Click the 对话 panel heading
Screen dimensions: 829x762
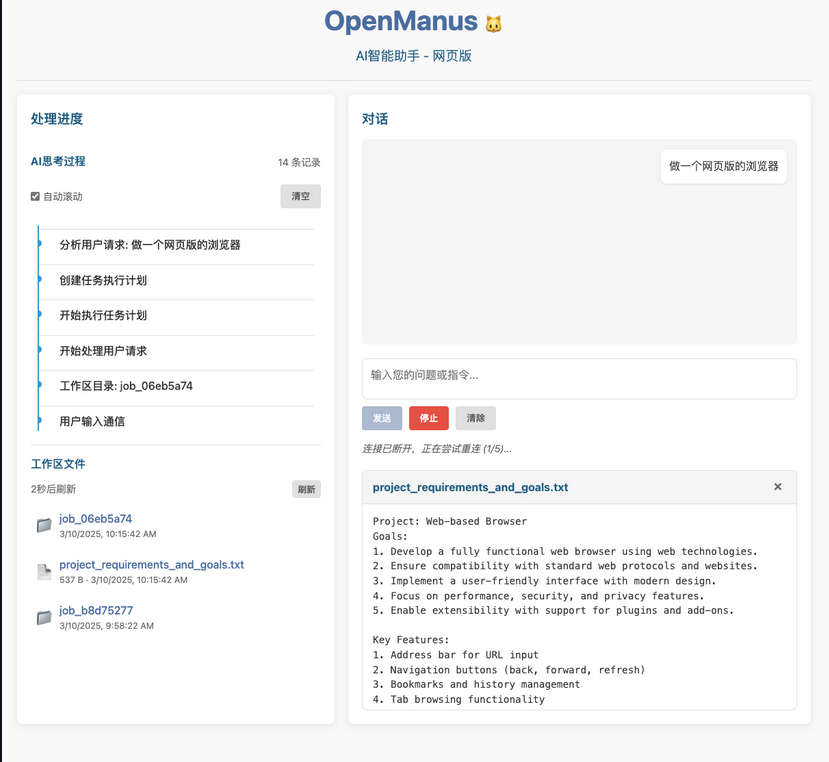pos(375,118)
